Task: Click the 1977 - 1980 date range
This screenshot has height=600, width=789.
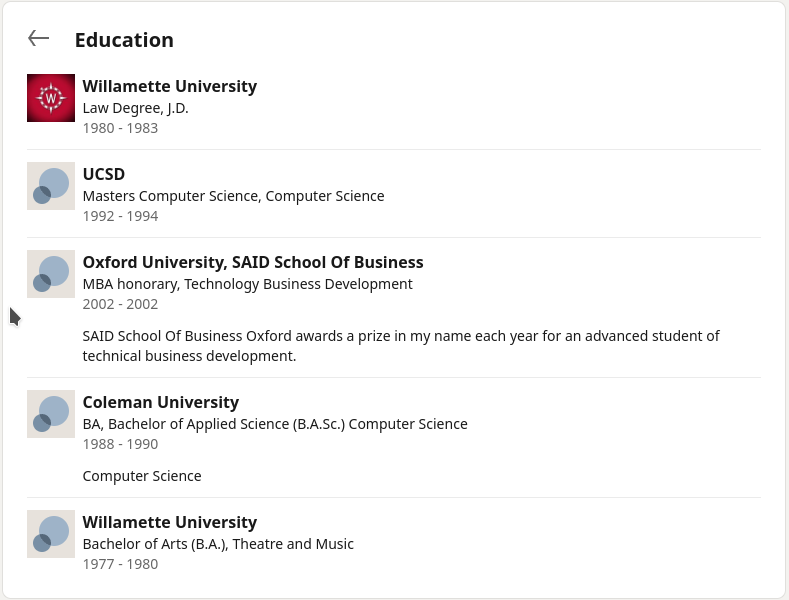Action: (120, 564)
